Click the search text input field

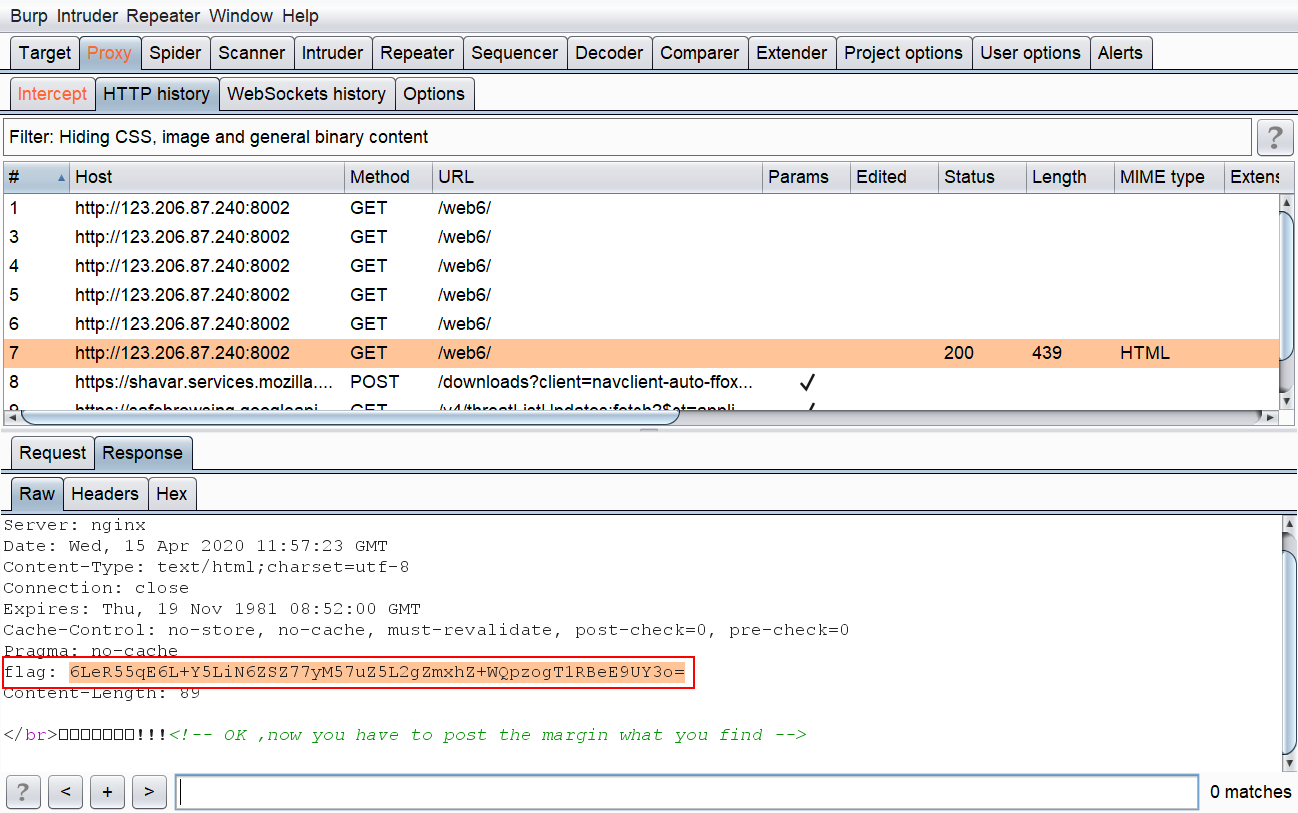coord(687,792)
